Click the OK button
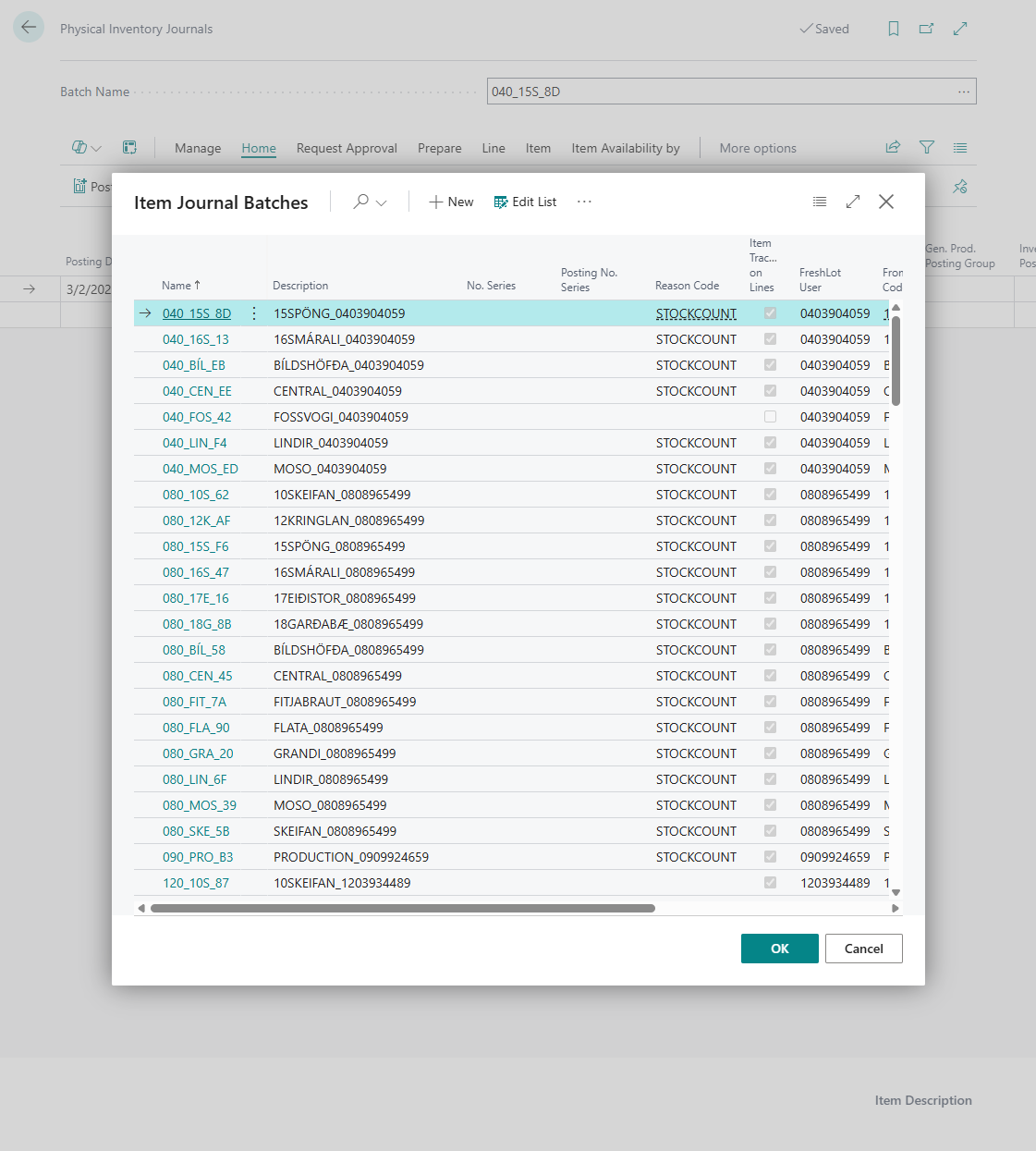The height and width of the screenshot is (1151, 1036). click(x=780, y=949)
